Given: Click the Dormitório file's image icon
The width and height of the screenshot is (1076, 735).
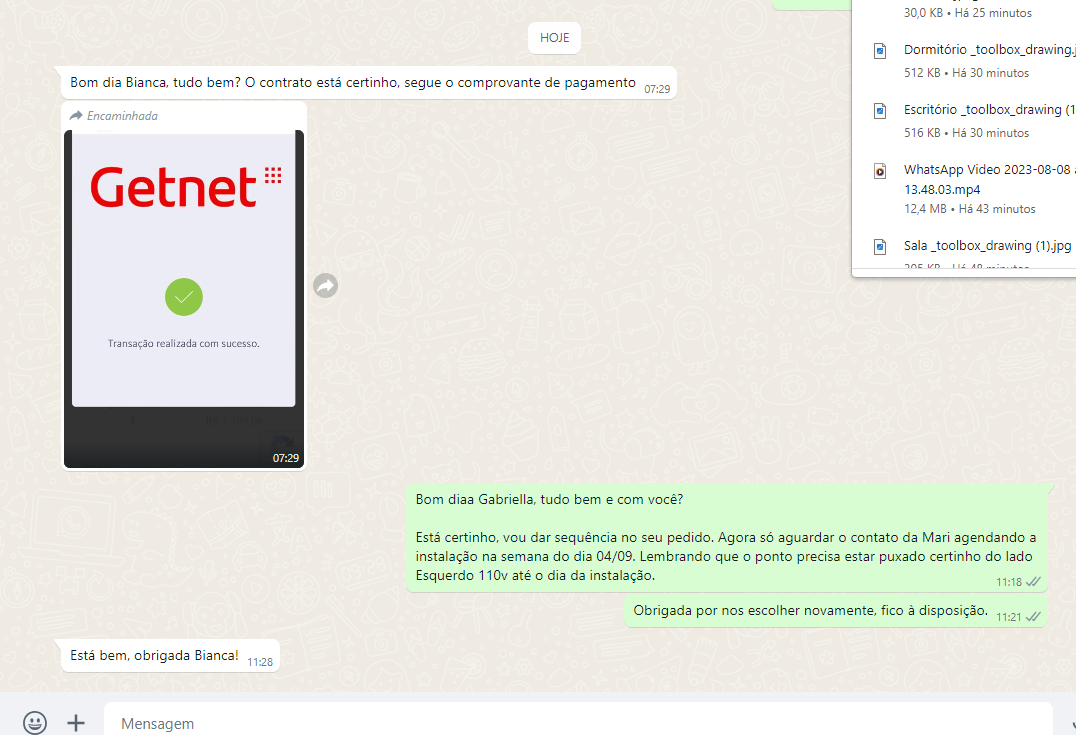Looking at the screenshot, I should pos(880,51).
